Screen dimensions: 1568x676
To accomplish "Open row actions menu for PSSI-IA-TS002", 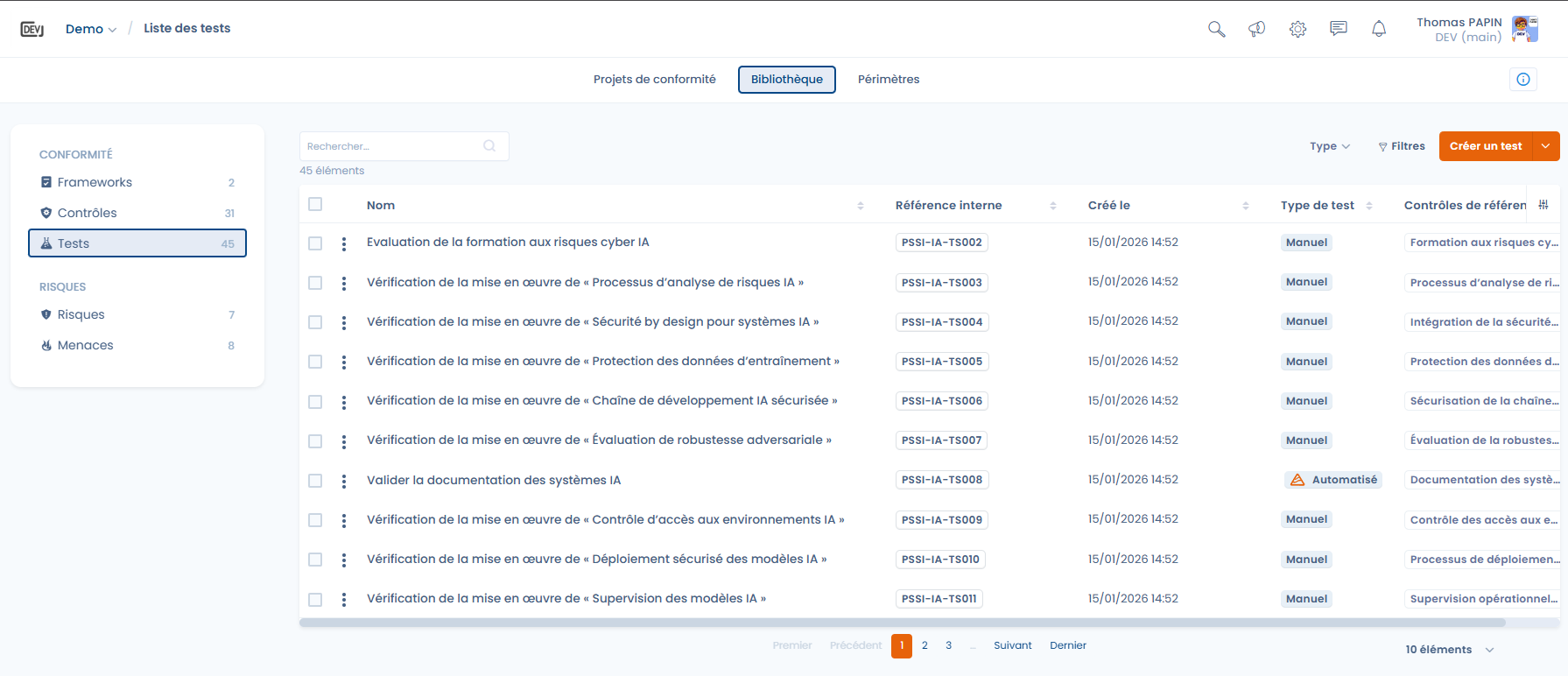I will (x=344, y=243).
